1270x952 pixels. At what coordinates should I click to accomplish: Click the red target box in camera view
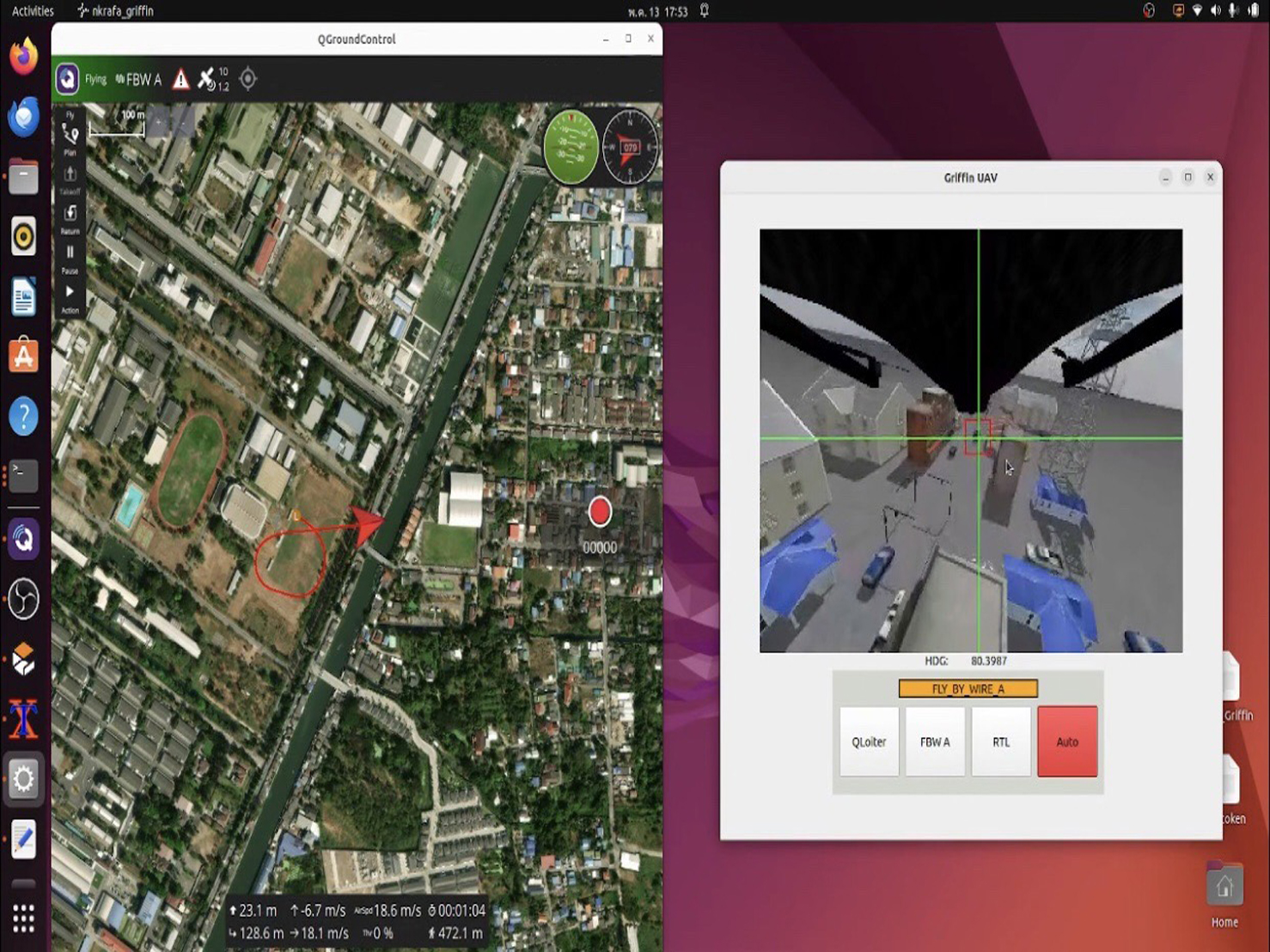point(977,436)
